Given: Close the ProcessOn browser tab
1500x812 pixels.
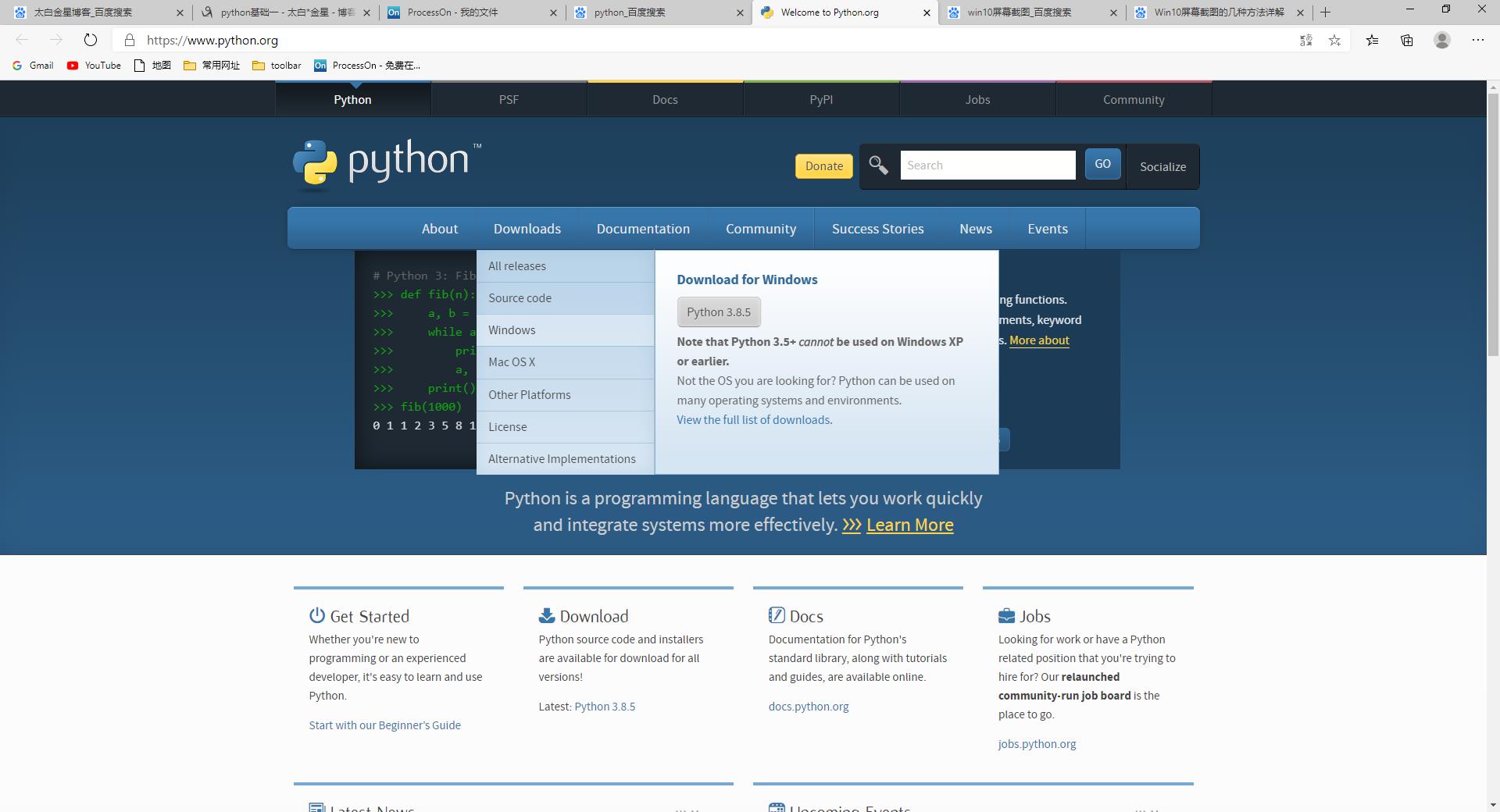Looking at the screenshot, I should click(x=554, y=12).
